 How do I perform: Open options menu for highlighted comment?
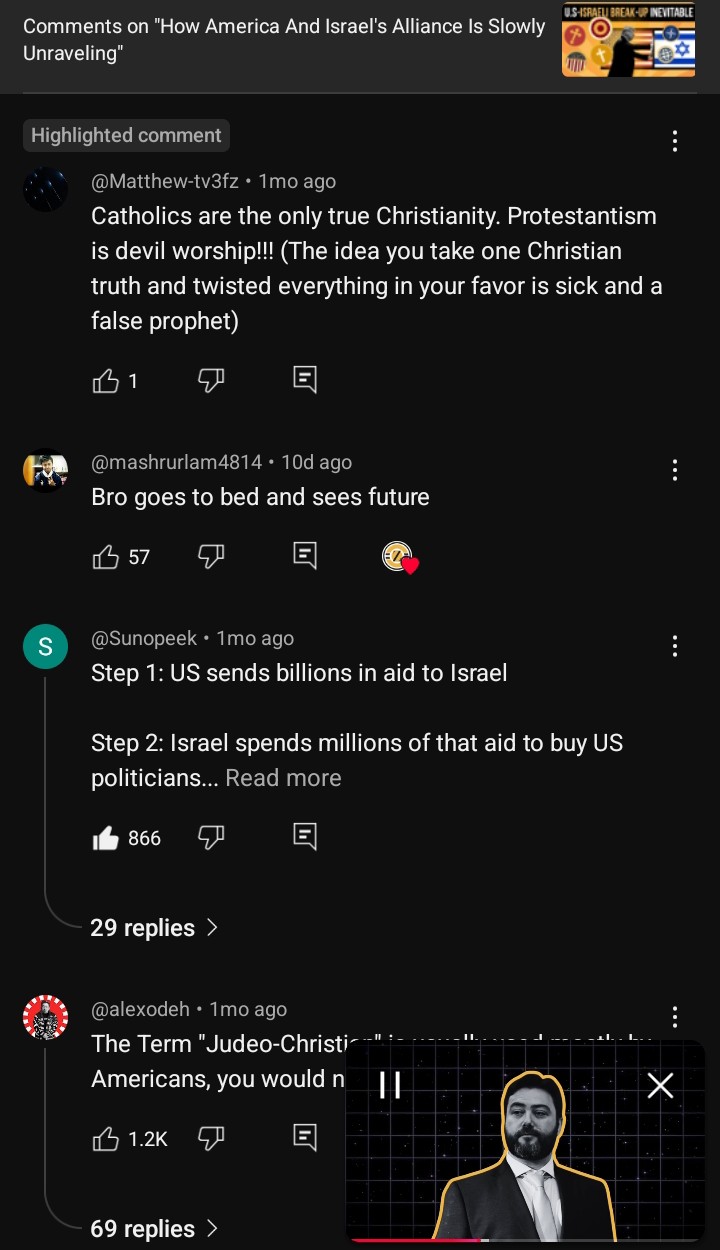(675, 141)
